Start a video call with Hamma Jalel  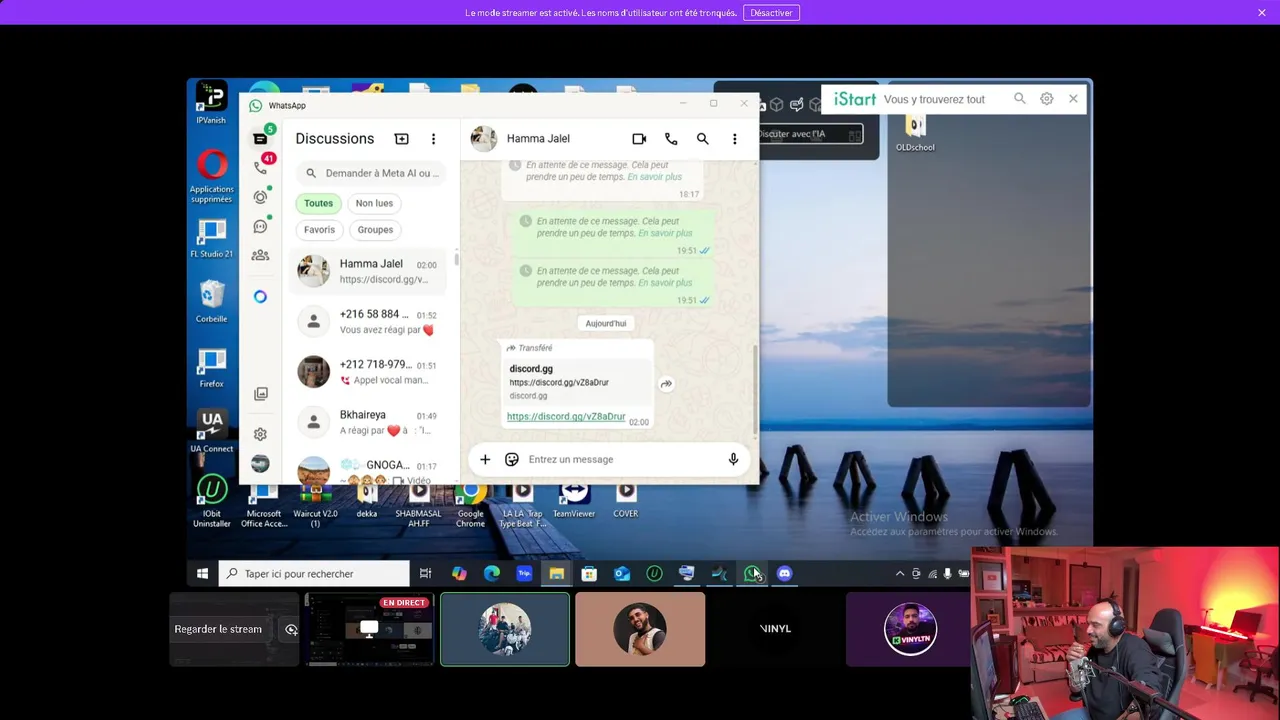639,139
